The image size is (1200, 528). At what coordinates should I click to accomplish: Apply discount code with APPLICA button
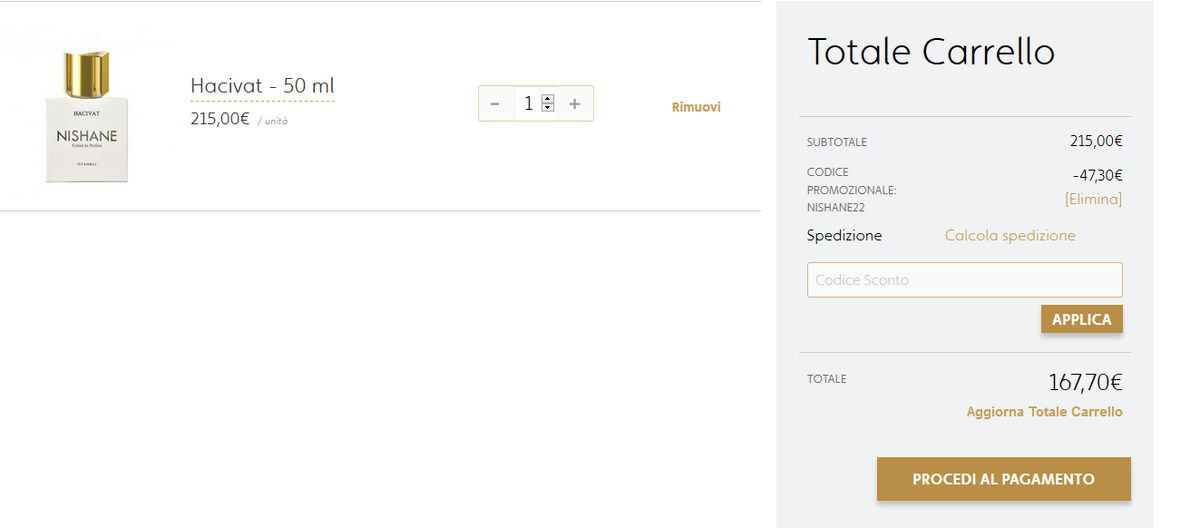tap(1082, 319)
